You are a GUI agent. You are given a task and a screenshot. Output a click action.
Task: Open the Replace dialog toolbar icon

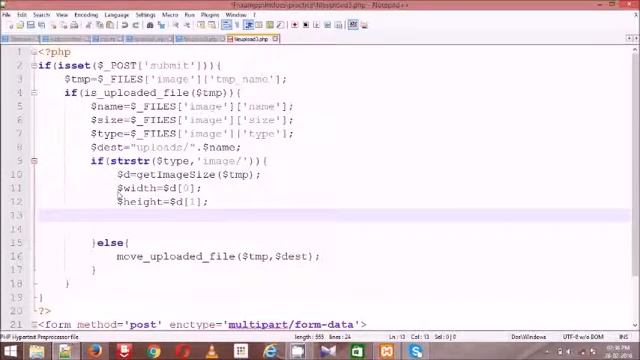click(x=161, y=25)
